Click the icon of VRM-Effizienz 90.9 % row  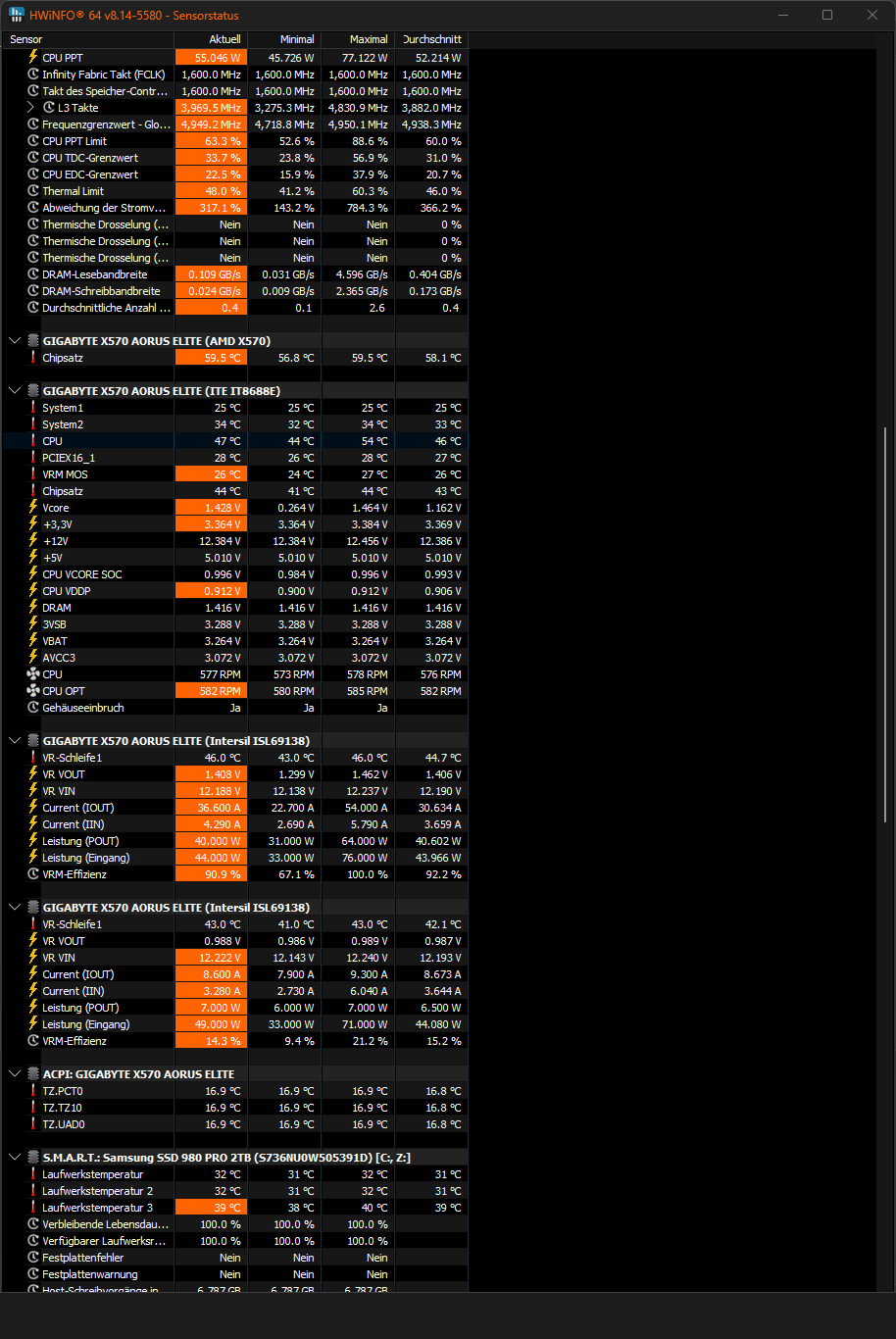(33, 874)
